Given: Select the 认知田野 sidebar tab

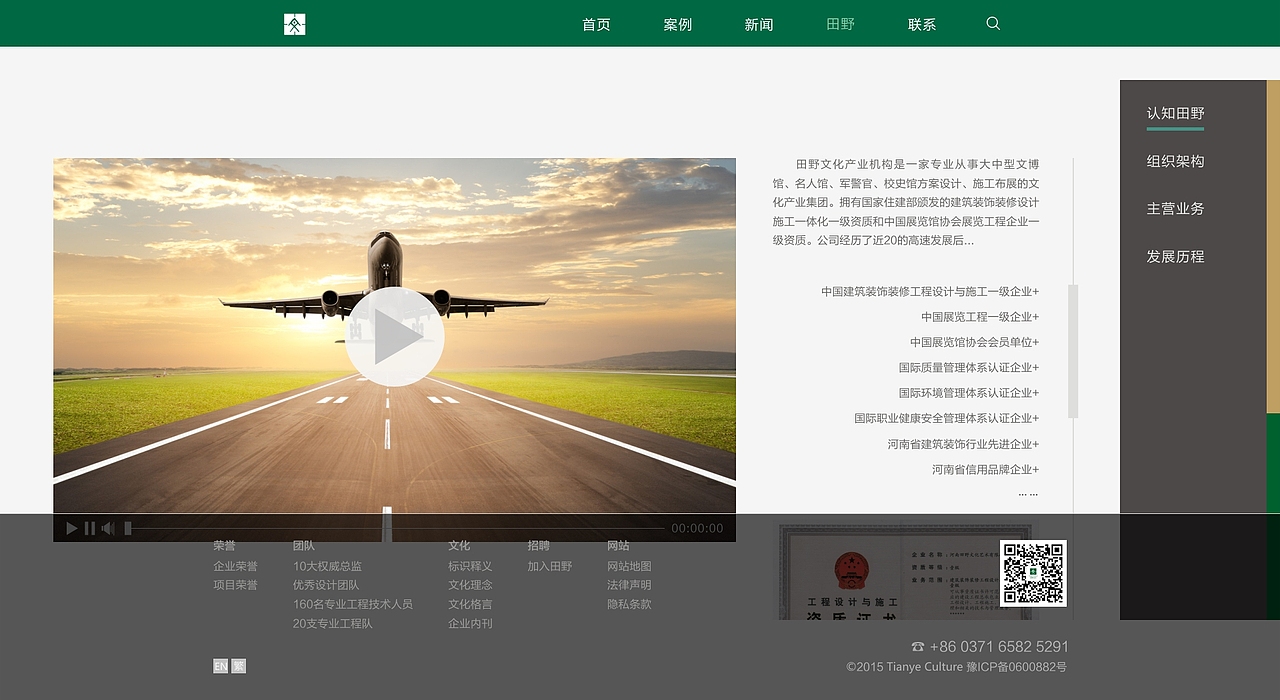Looking at the screenshot, I should (x=1175, y=113).
